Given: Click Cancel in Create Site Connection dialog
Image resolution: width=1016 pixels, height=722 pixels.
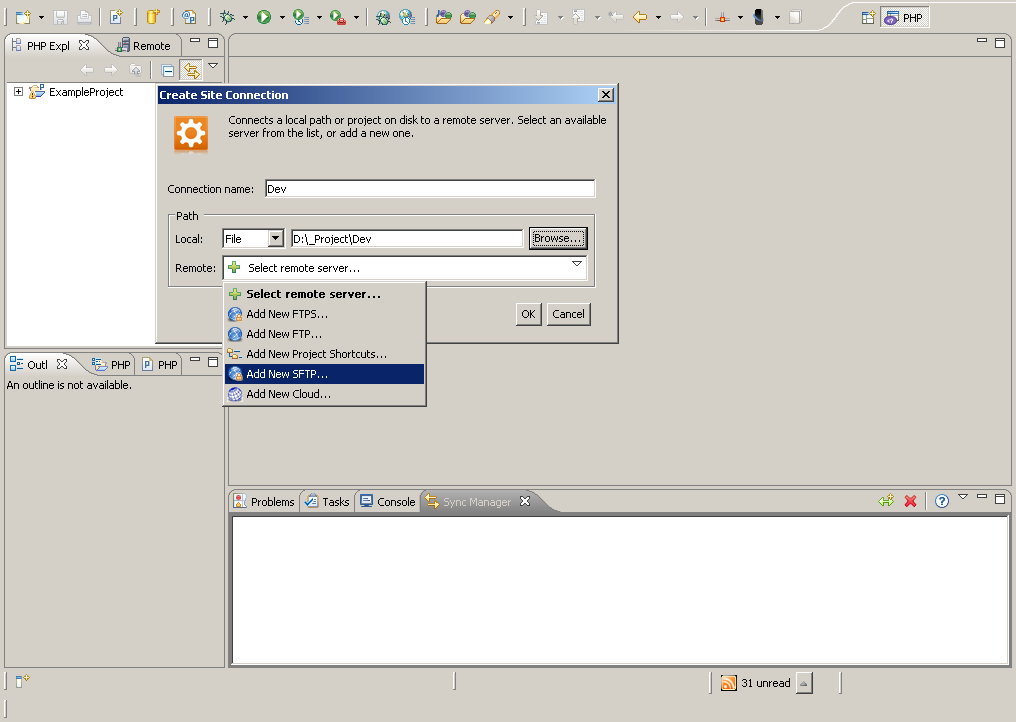Looking at the screenshot, I should tap(568, 314).
